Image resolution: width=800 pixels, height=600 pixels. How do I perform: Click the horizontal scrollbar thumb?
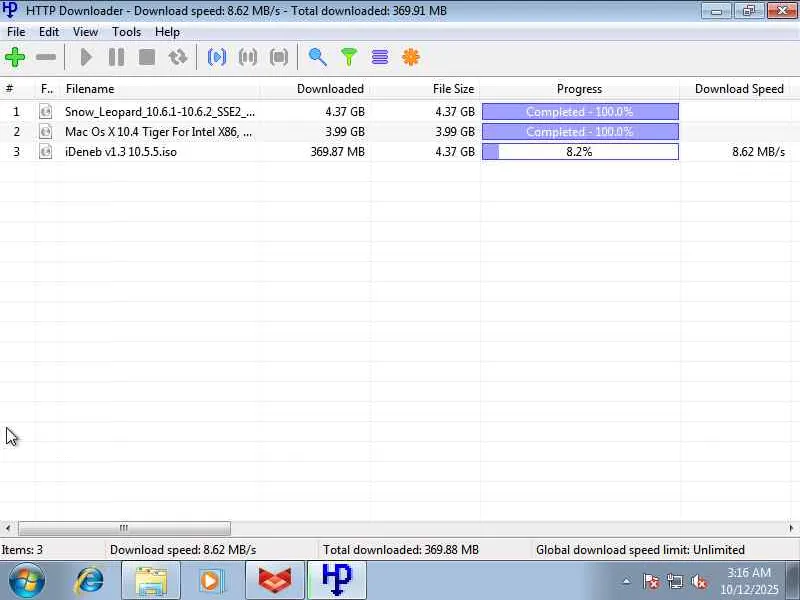point(124,528)
